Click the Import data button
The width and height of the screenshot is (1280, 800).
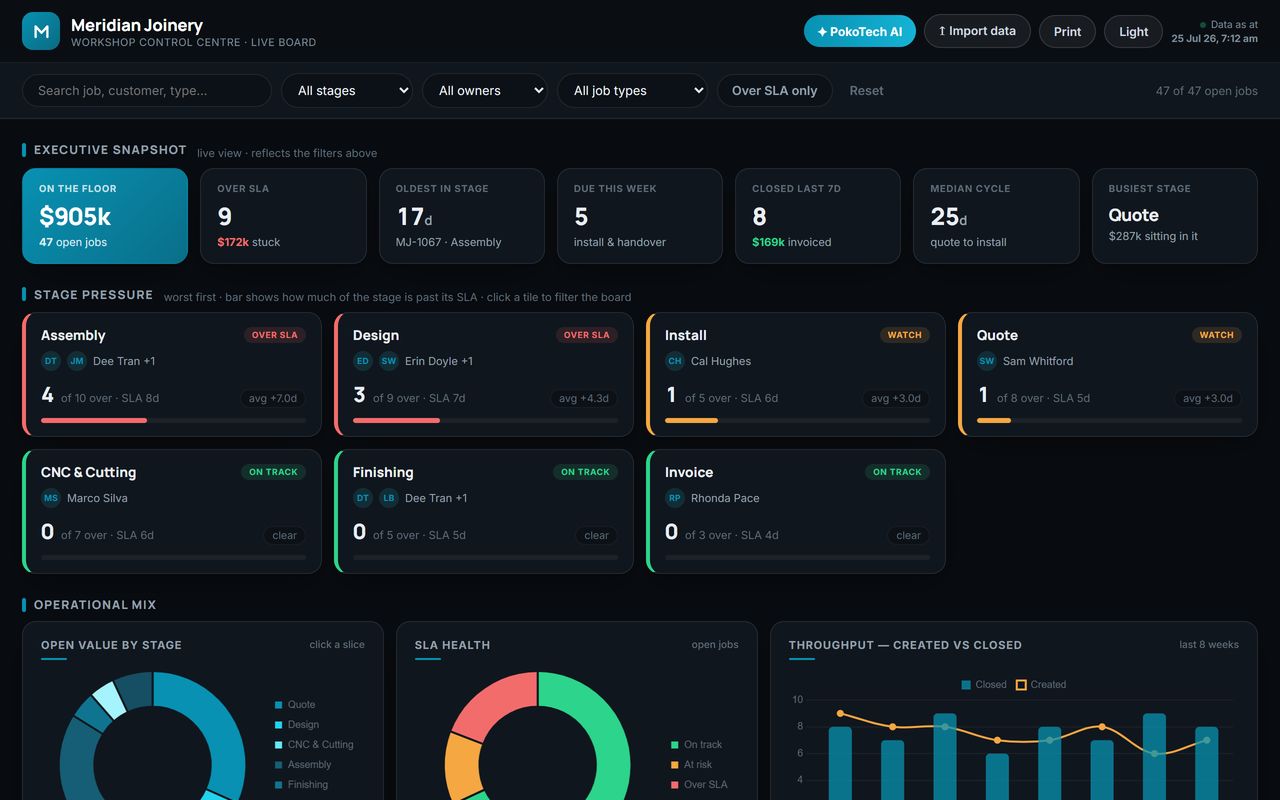click(x=976, y=31)
